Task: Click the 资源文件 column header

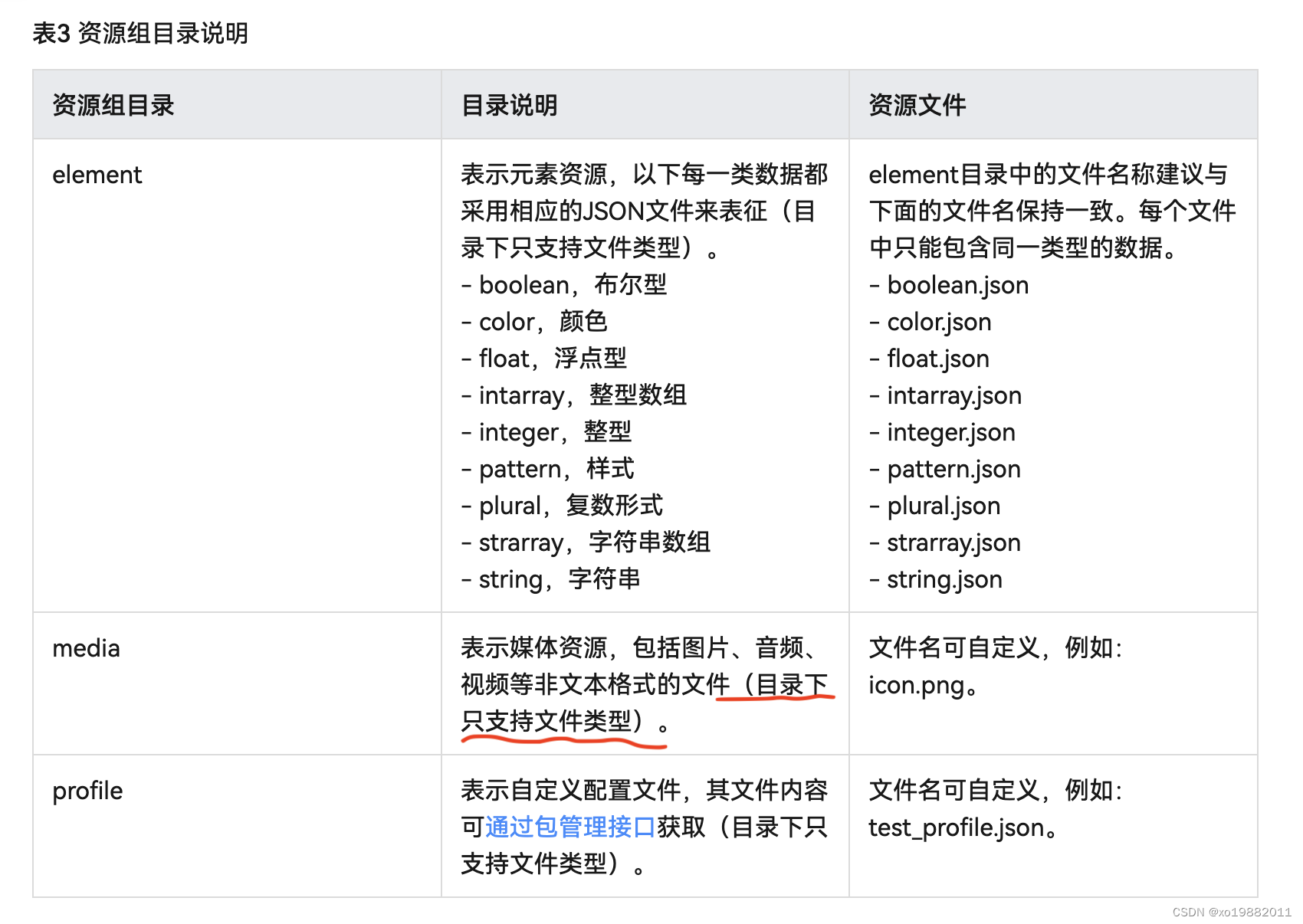Action: pyautogui.click(x=917, y=103)
